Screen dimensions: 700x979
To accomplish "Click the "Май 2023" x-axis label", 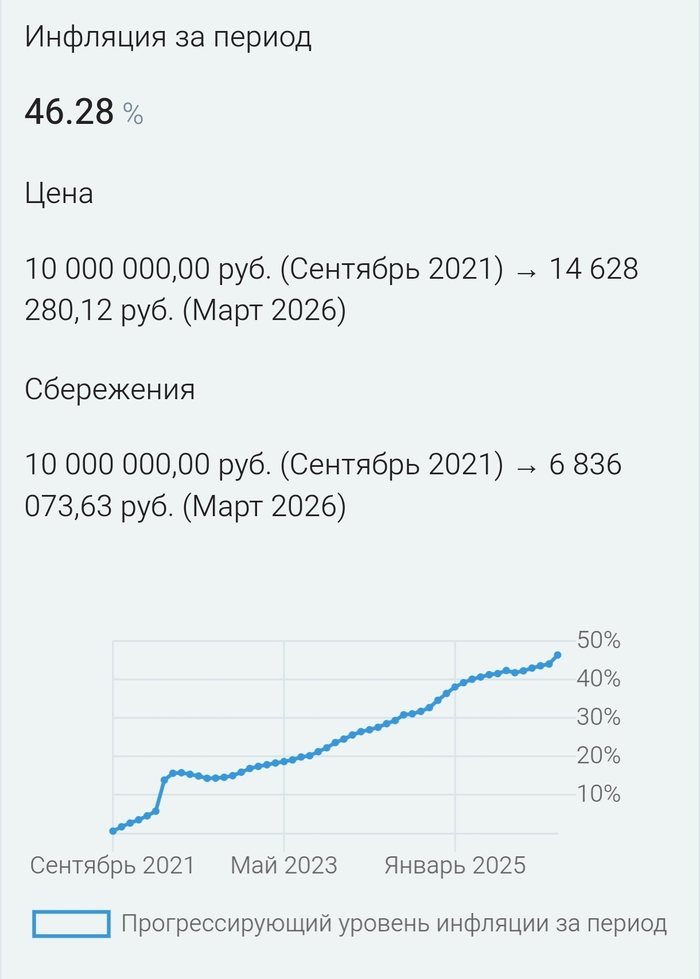I will 284,866.
